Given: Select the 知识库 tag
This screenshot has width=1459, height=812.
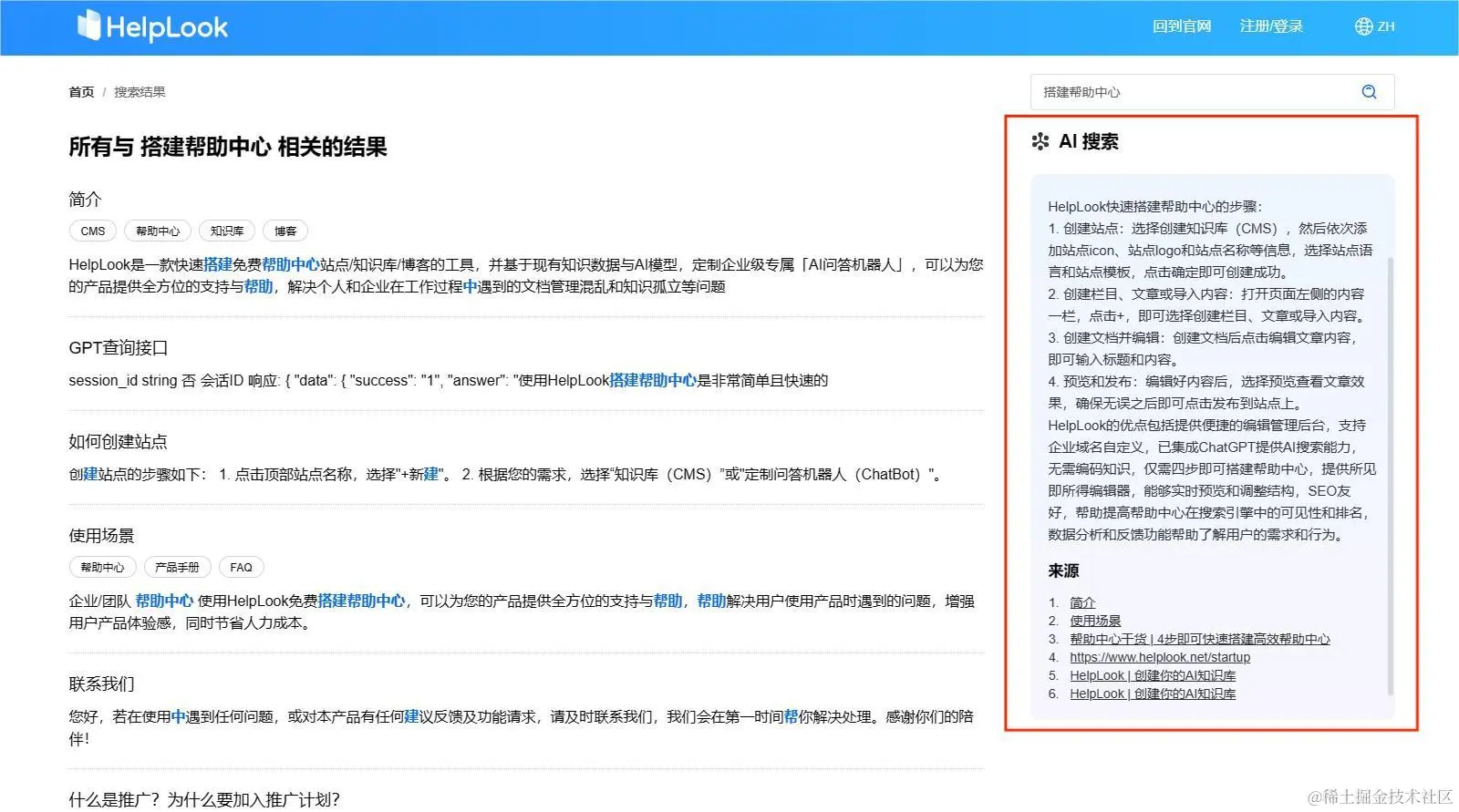Looking at the screenshot, I should [x=227, y=231].
